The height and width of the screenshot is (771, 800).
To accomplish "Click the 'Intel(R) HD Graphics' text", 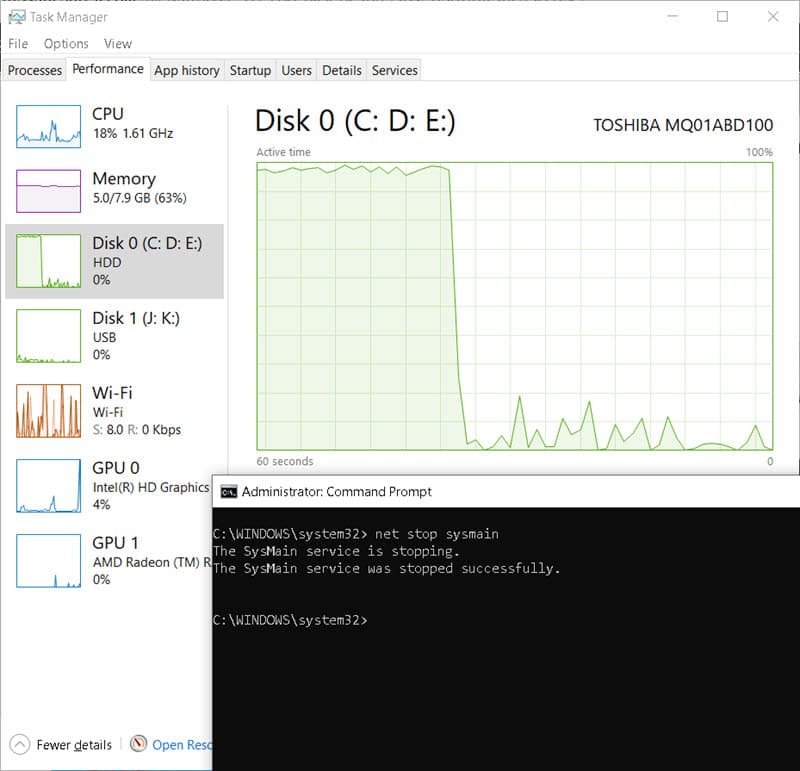I will [151, 487].
